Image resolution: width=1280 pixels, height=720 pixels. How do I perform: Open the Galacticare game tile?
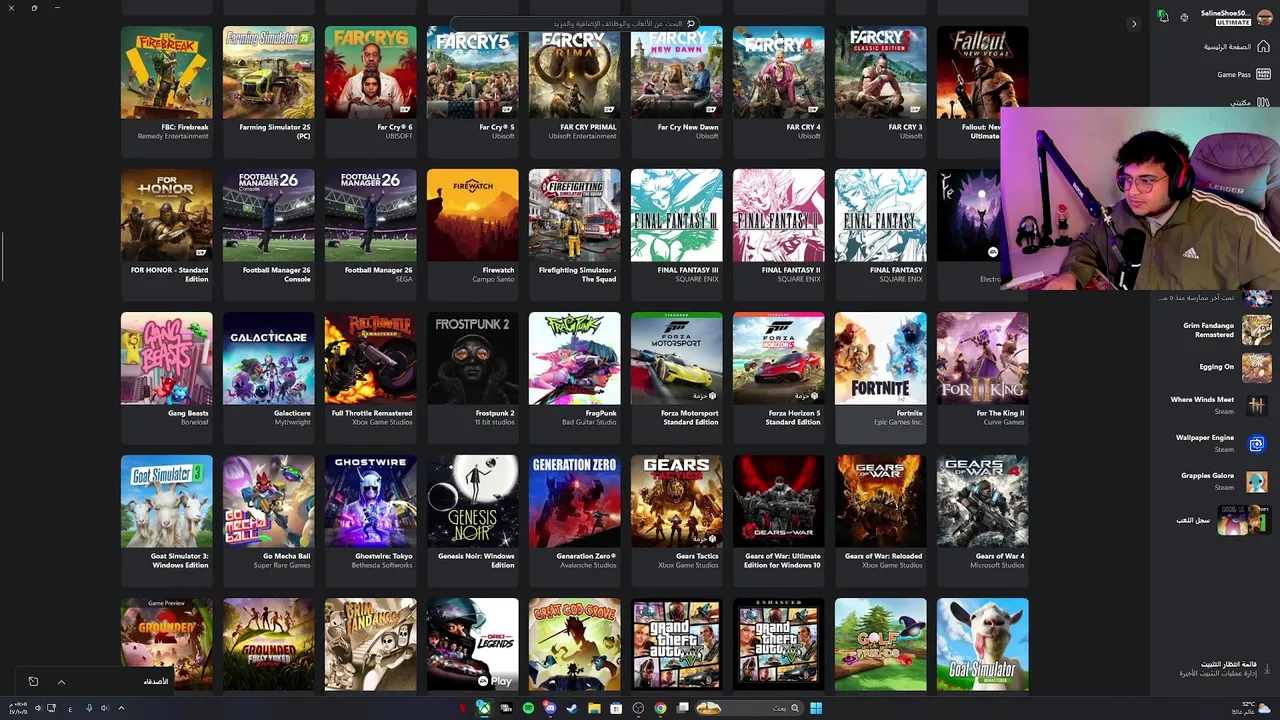point(268,377)
